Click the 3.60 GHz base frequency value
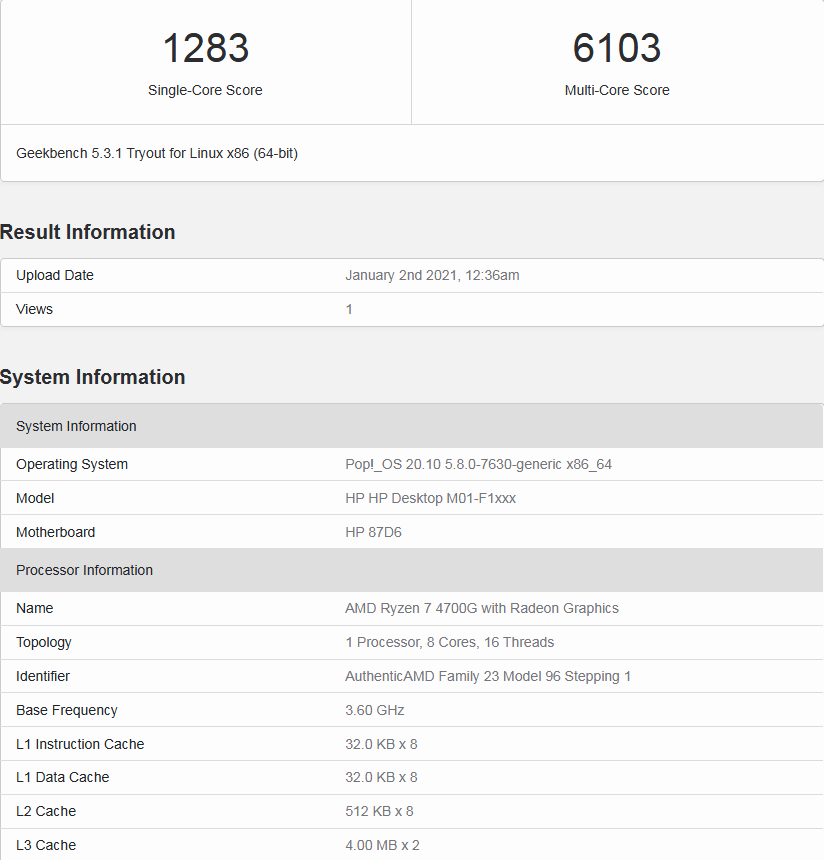Image resolution: width=824 pixels, height=860 pixels. (374, 710)
